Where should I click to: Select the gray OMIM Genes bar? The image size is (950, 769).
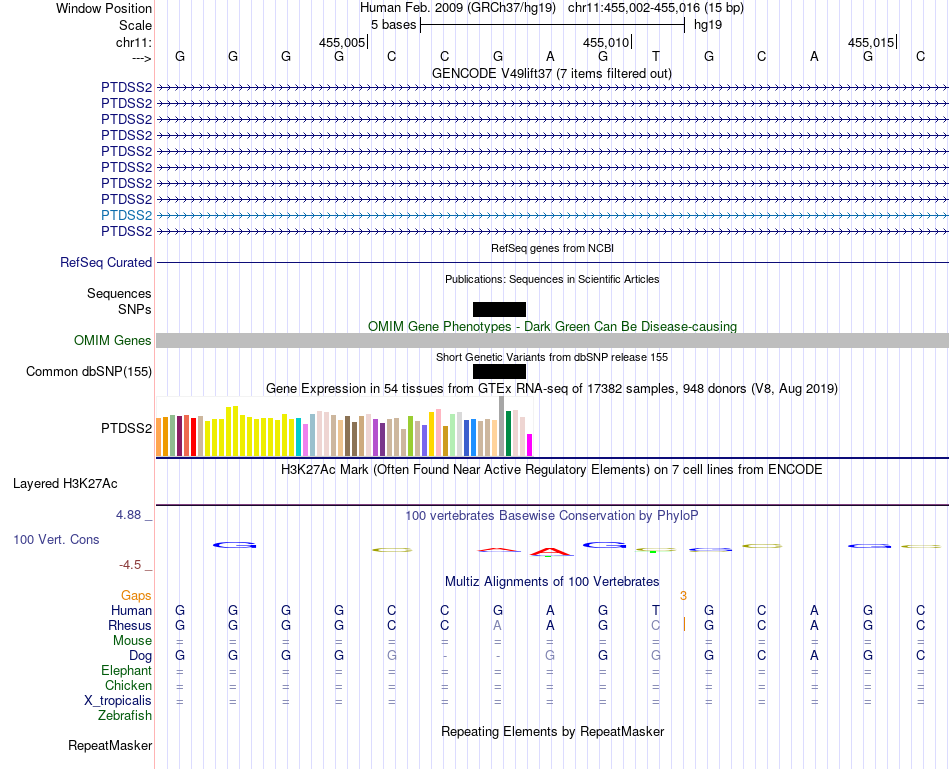coord(552,341)
